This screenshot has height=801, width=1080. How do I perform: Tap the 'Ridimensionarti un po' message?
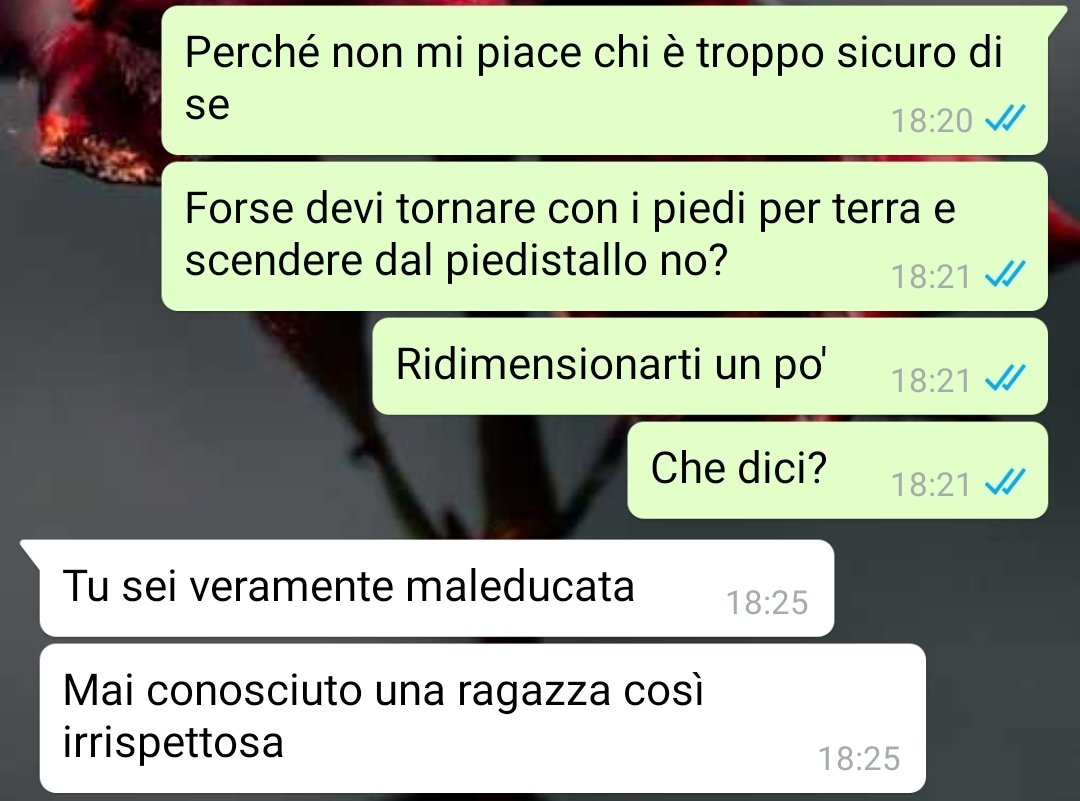[x=710, y=366]
